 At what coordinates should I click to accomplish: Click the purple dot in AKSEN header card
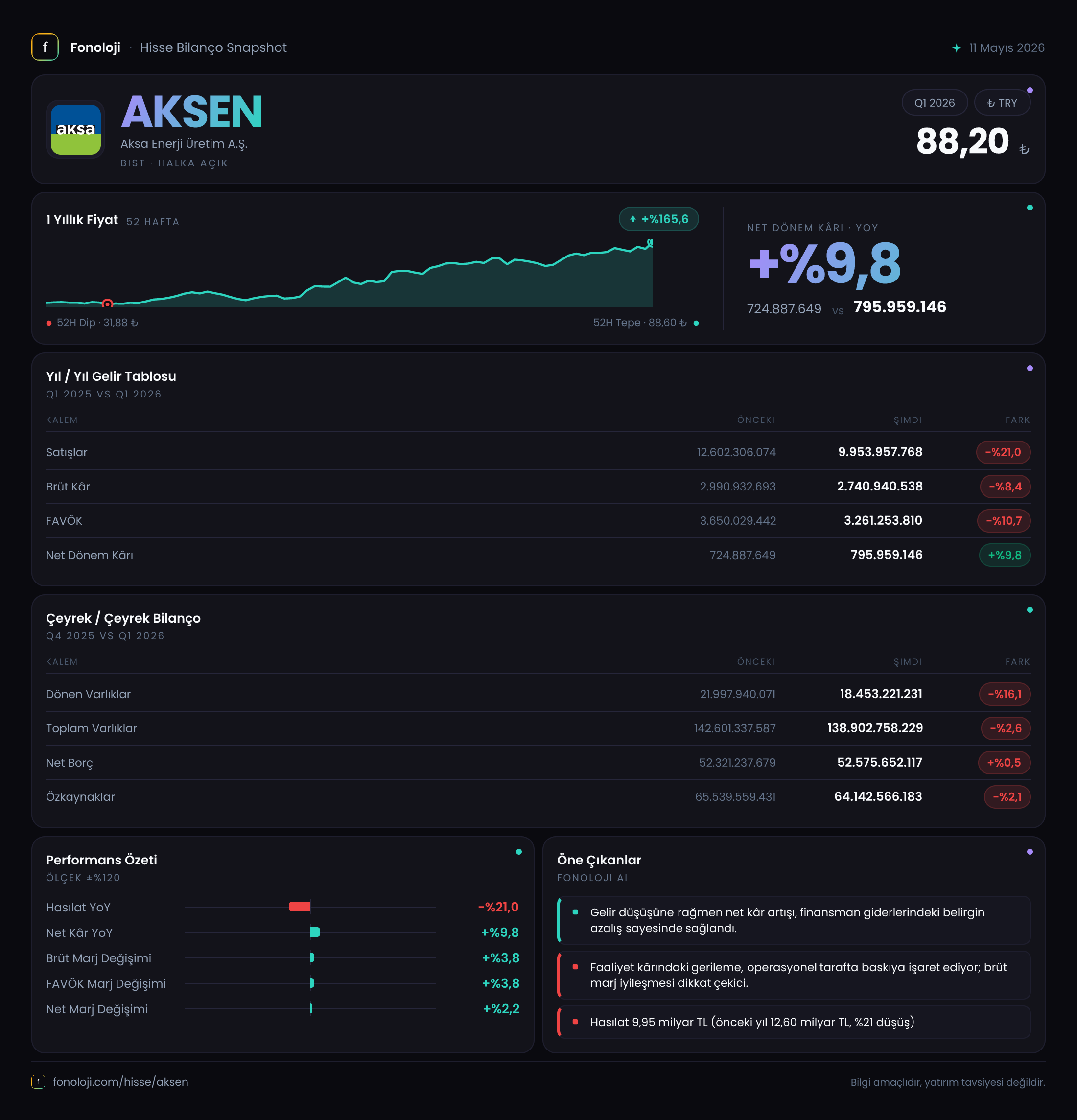(x=1030, y=90)
